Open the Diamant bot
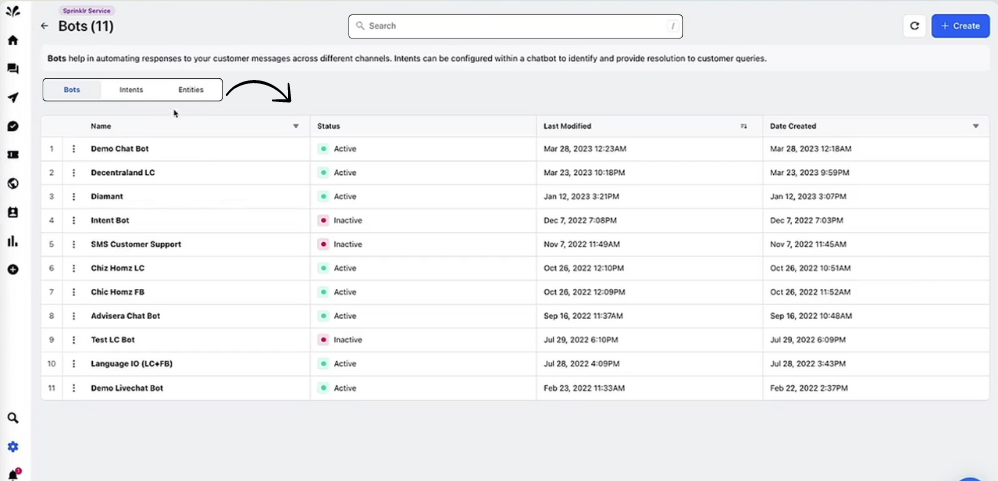The image size is (998, 481). click(107, 197)
